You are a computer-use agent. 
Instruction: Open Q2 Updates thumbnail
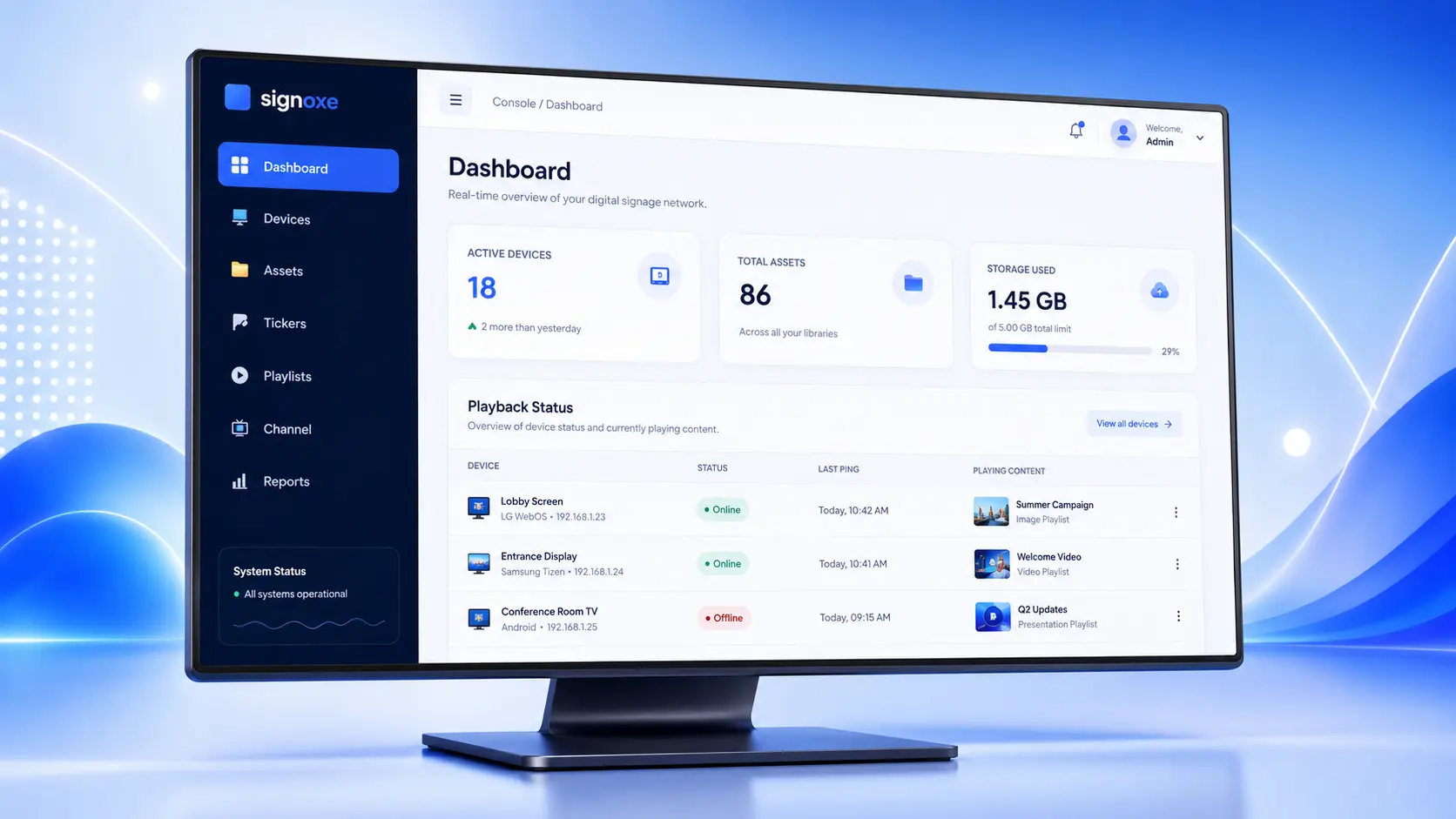click(x=993, y=616)
